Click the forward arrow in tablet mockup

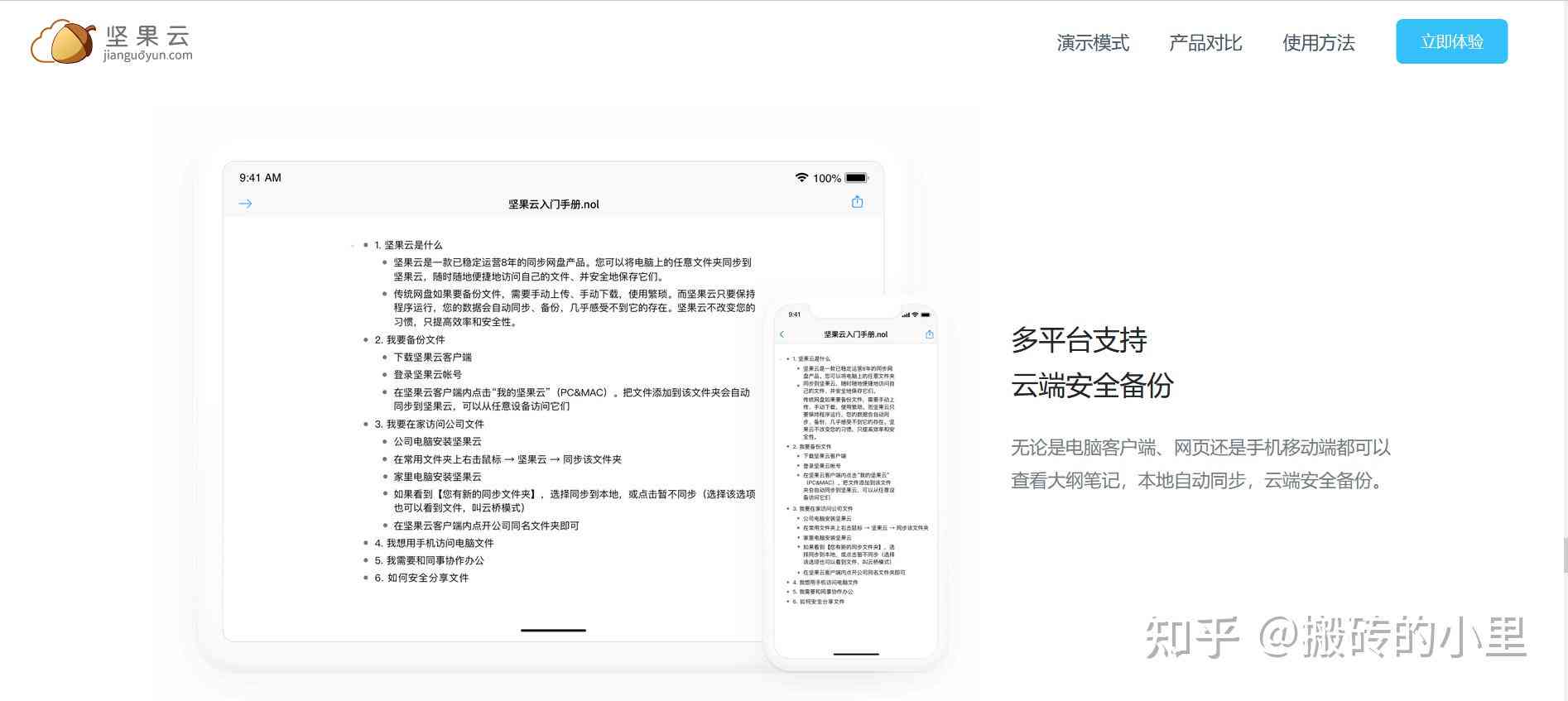click(245, 204)
